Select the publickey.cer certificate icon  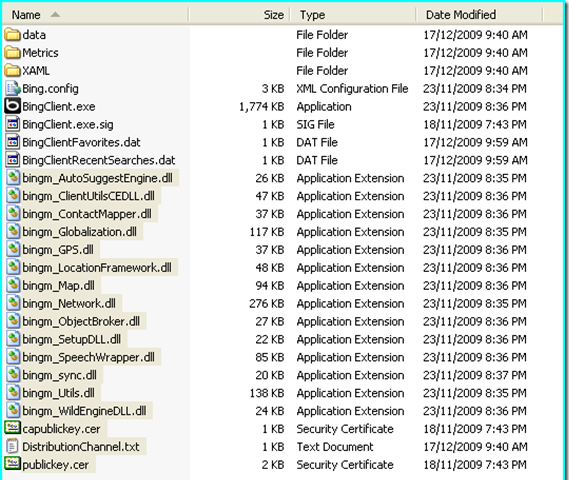[12, 464]
